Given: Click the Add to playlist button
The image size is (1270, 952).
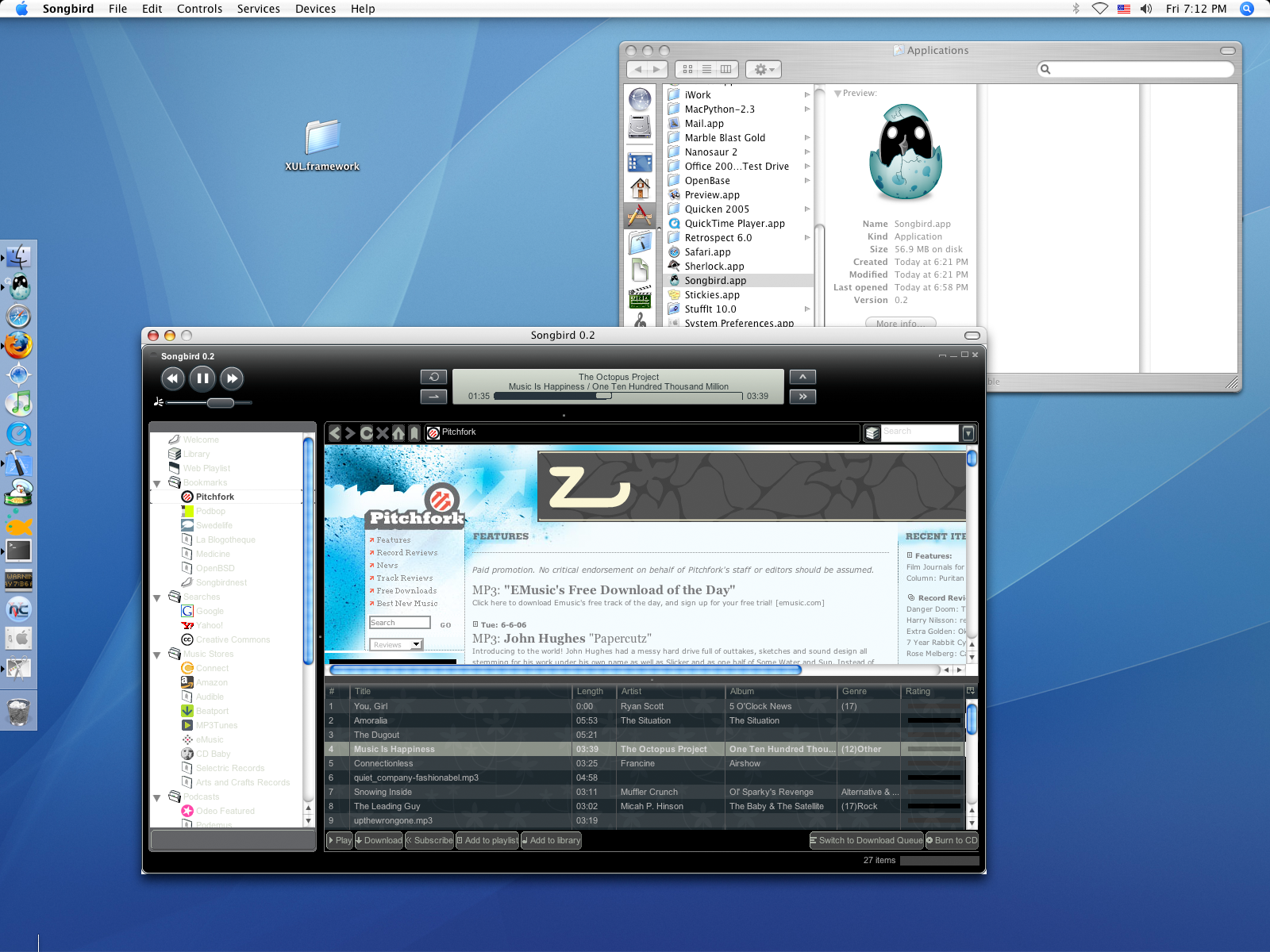Looking at the screenshot, I should [487, 840].
